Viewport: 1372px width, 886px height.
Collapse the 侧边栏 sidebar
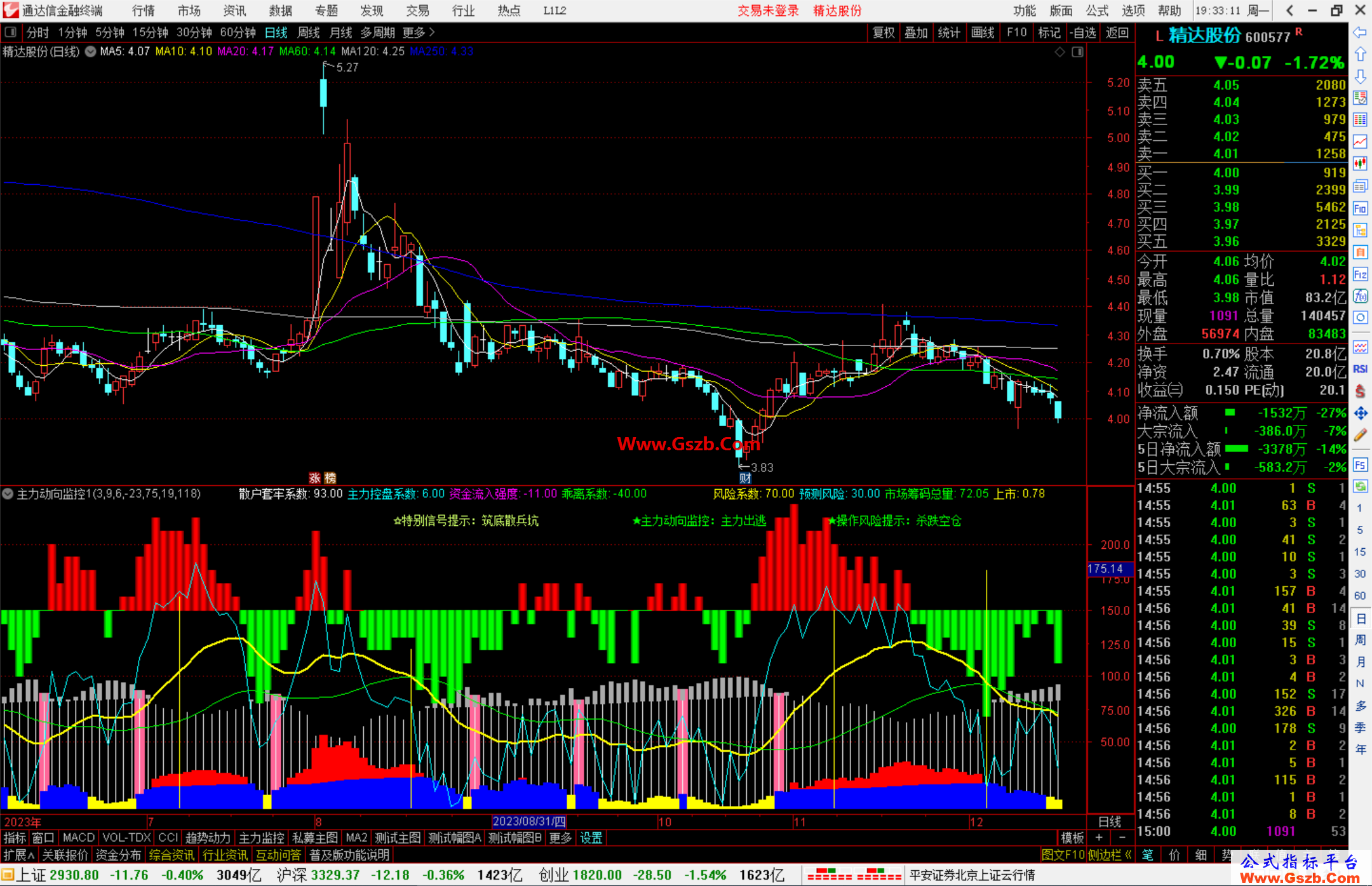click(1110, 855)
